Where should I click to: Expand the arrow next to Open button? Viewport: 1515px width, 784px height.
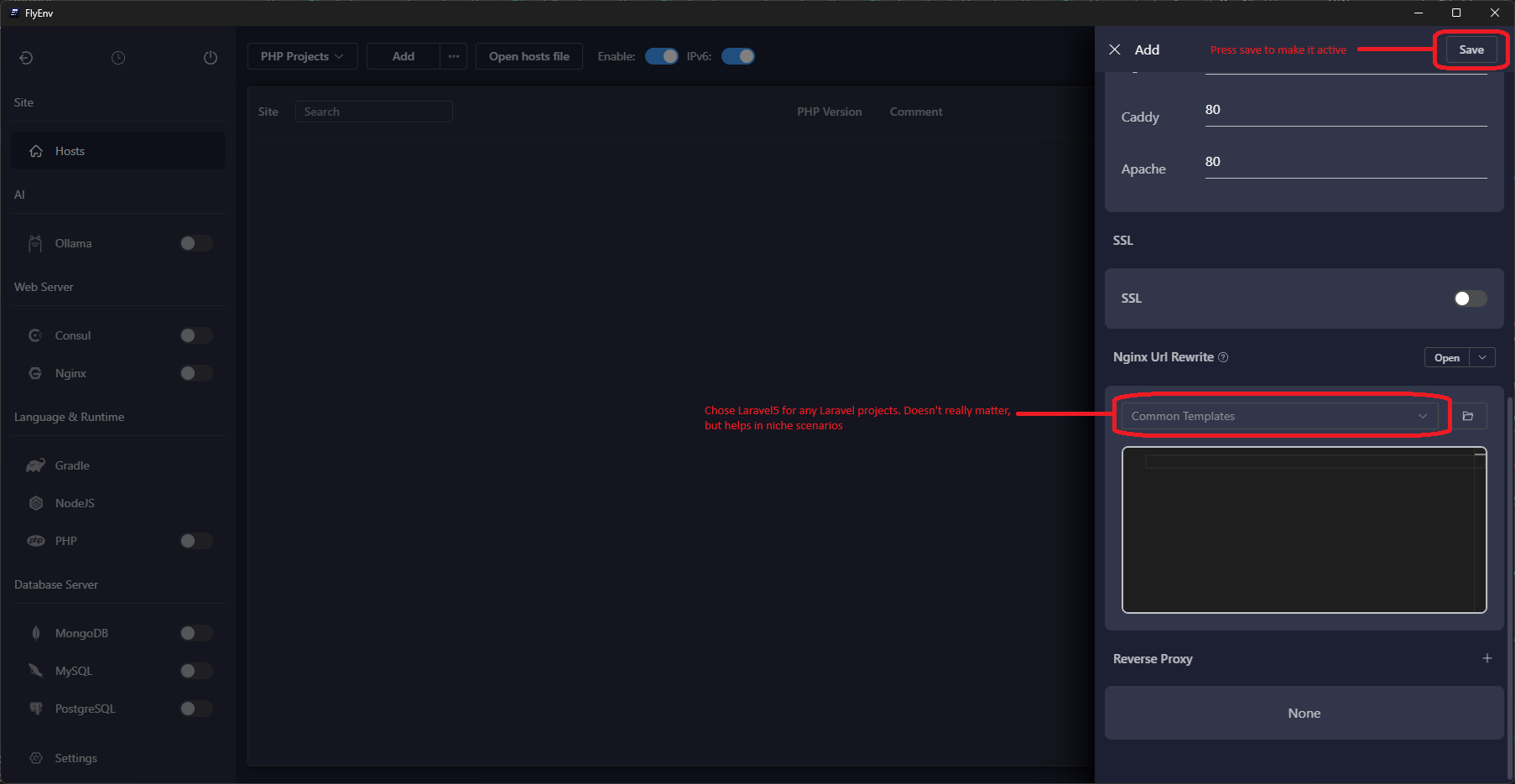(x=1482, y=357)
